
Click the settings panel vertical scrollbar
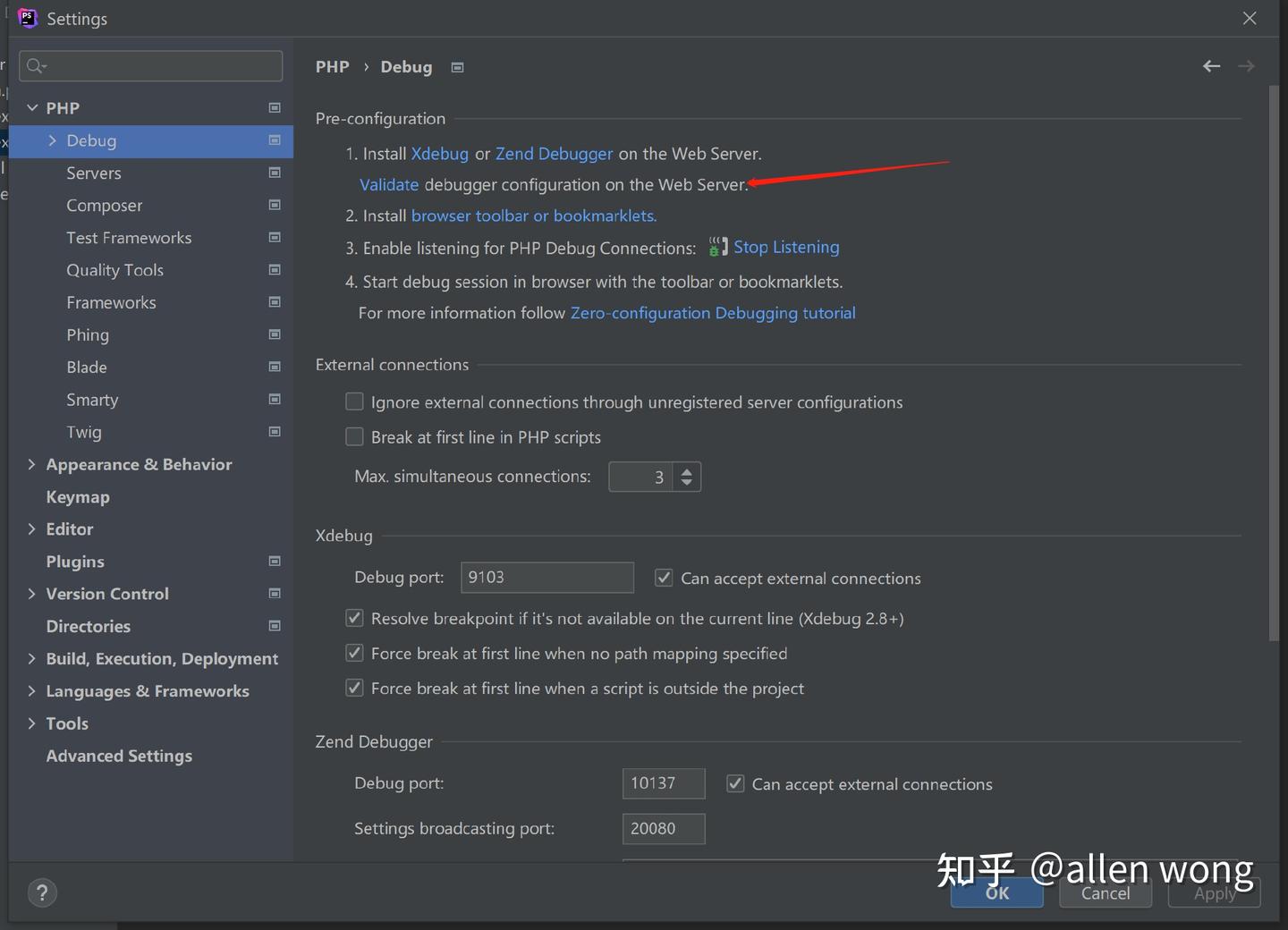click(x=1274, y=363)
